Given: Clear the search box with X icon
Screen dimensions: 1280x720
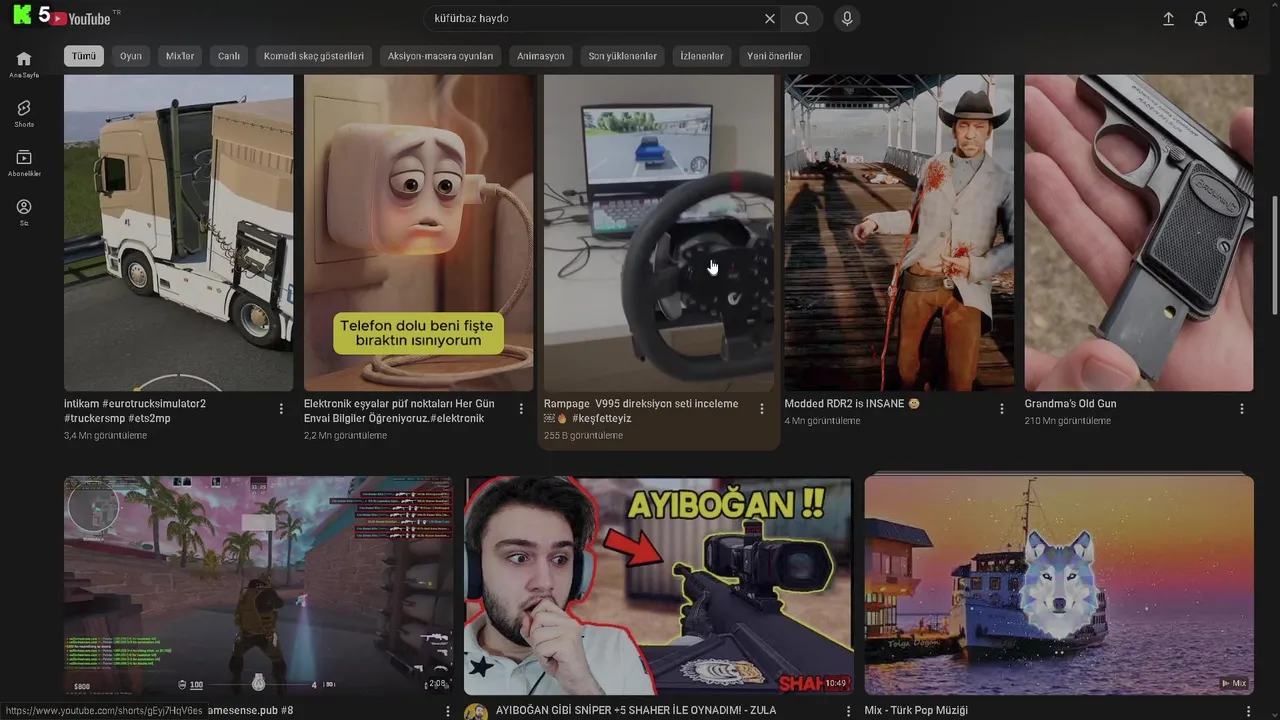Looking at the screenshot, I should [x=770, y=18].
